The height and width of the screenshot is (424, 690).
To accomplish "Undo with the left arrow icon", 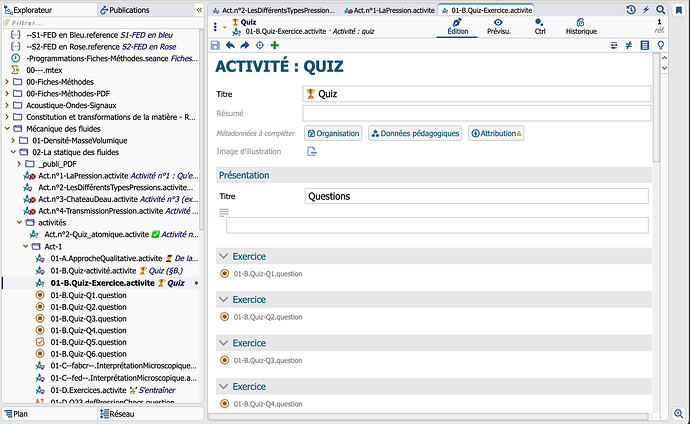I will point(230,45).
